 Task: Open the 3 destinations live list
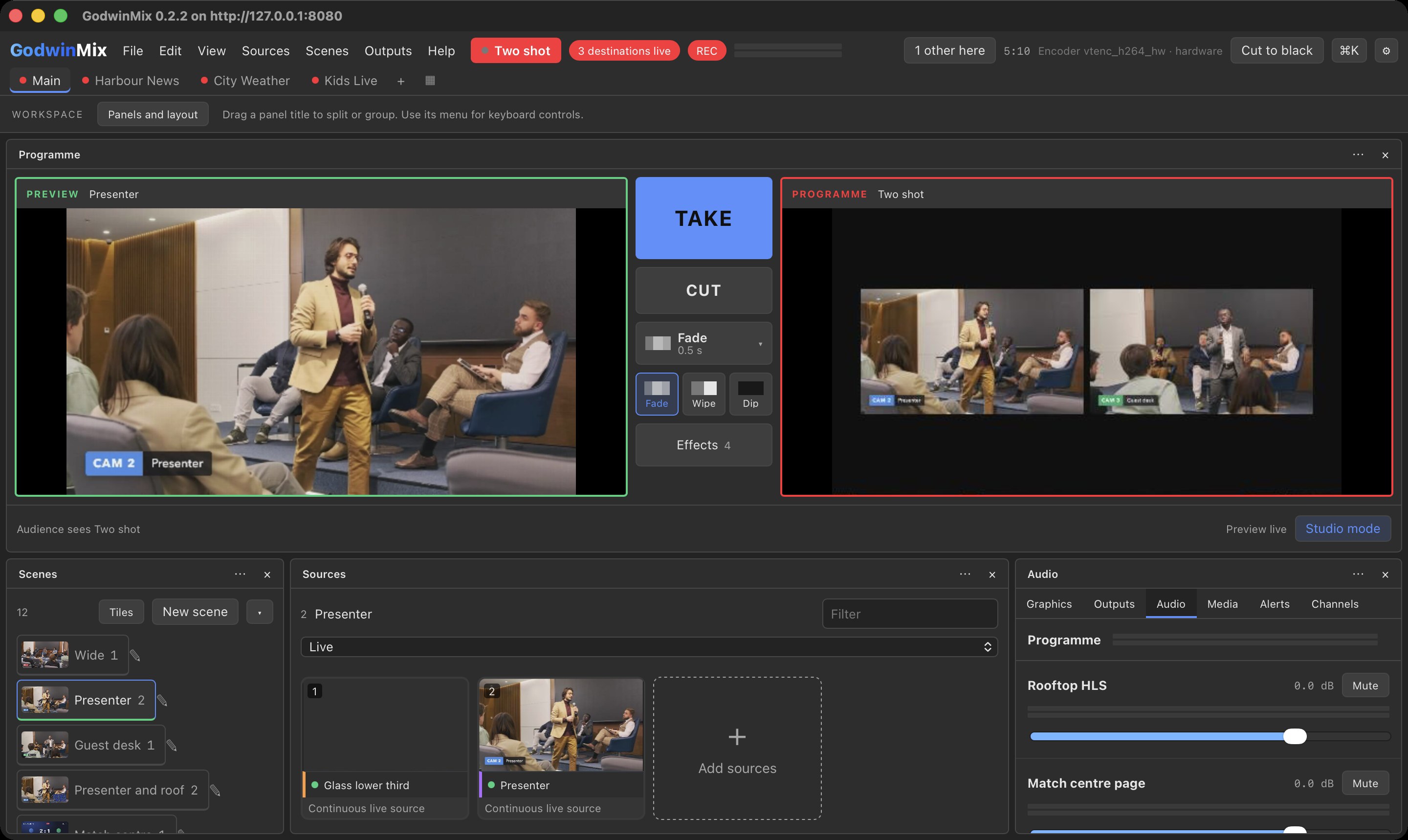(x=624, y=51)
